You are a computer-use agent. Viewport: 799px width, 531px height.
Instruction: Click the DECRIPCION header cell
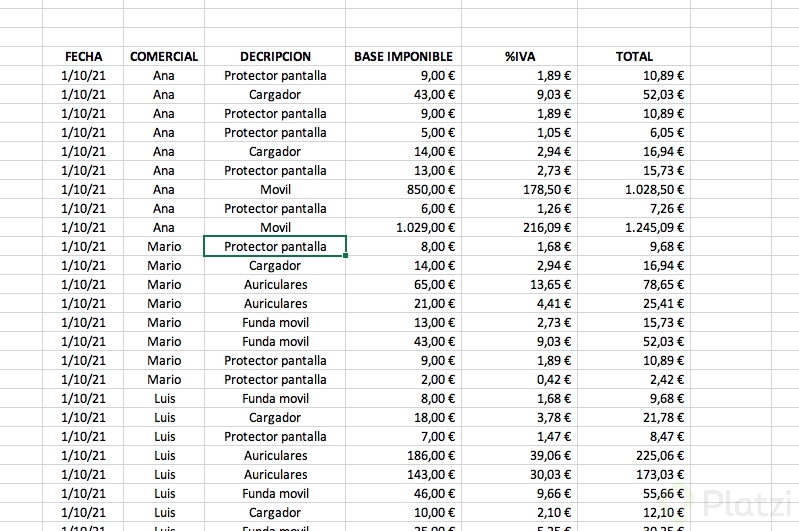coord(275,57)
